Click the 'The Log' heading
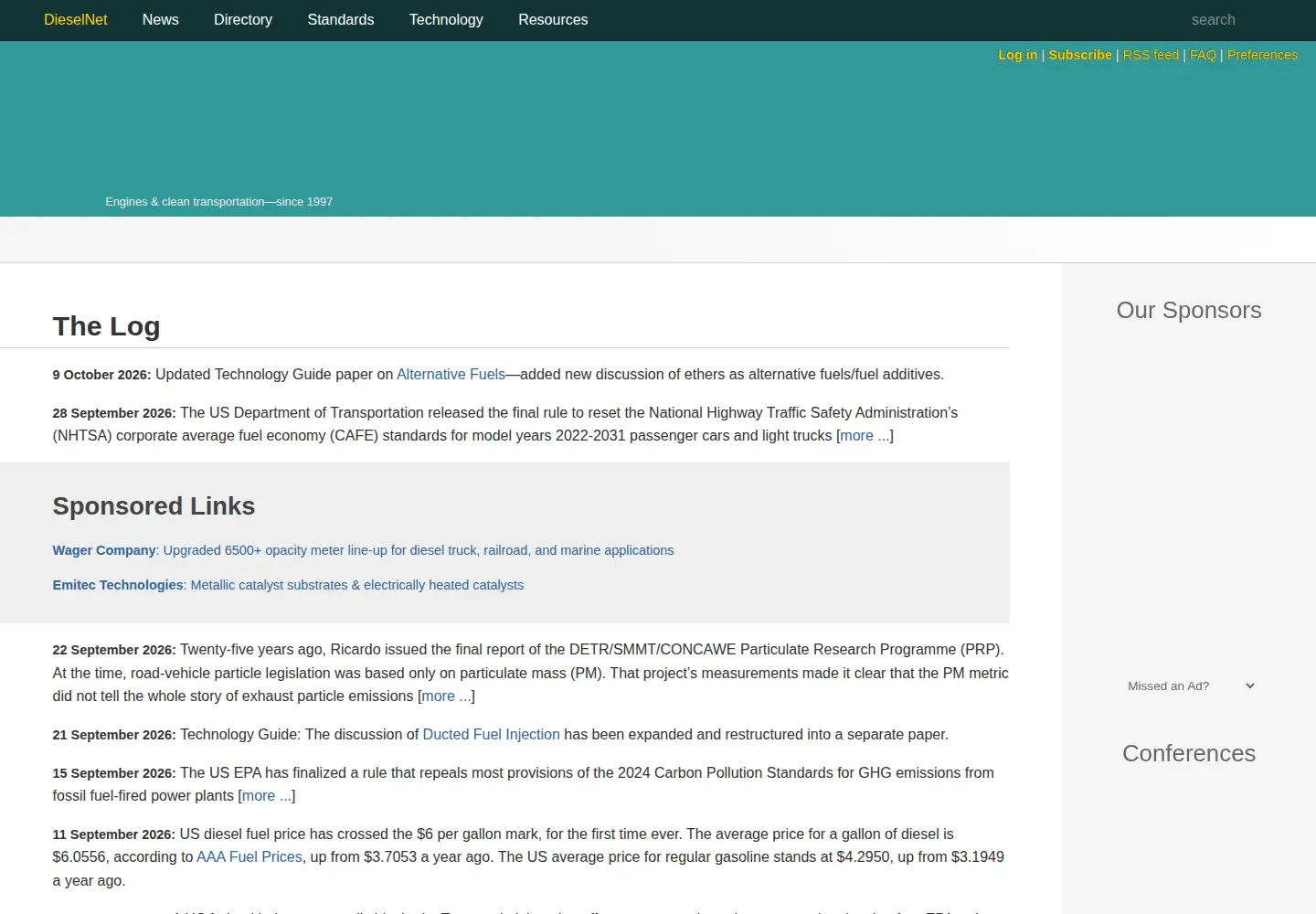The image size is (1316, 914). (106, 326)
